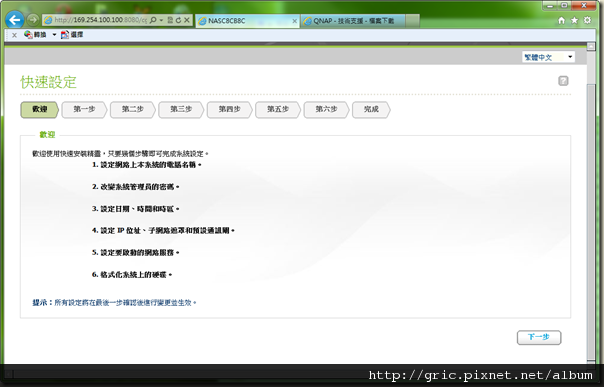Open the 繁體中文 language dropdown
Screen dimensions: 604x387
(x=549, y=57)
